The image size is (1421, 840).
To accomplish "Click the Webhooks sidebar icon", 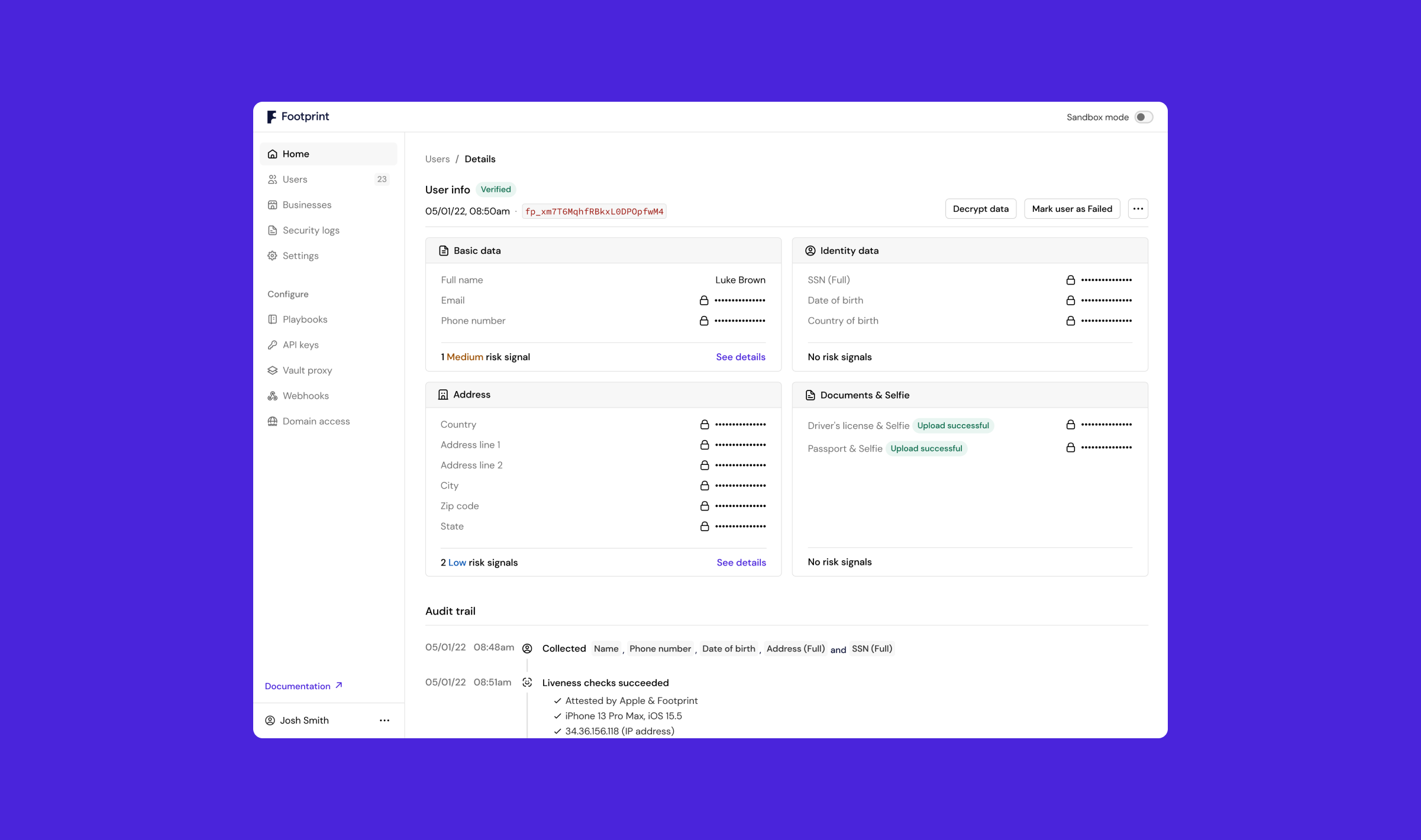I will 273,396.
